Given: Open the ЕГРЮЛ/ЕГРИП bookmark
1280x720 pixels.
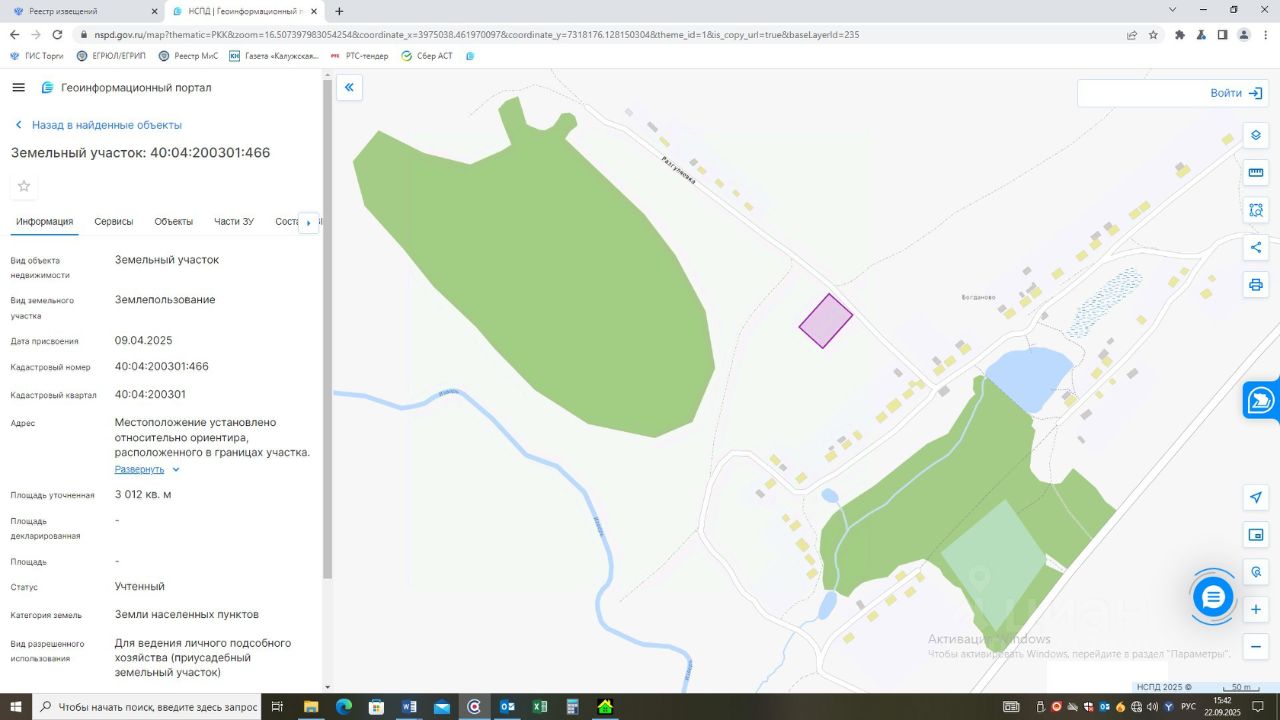Looking at the screenshot, I should click(111, 56).
